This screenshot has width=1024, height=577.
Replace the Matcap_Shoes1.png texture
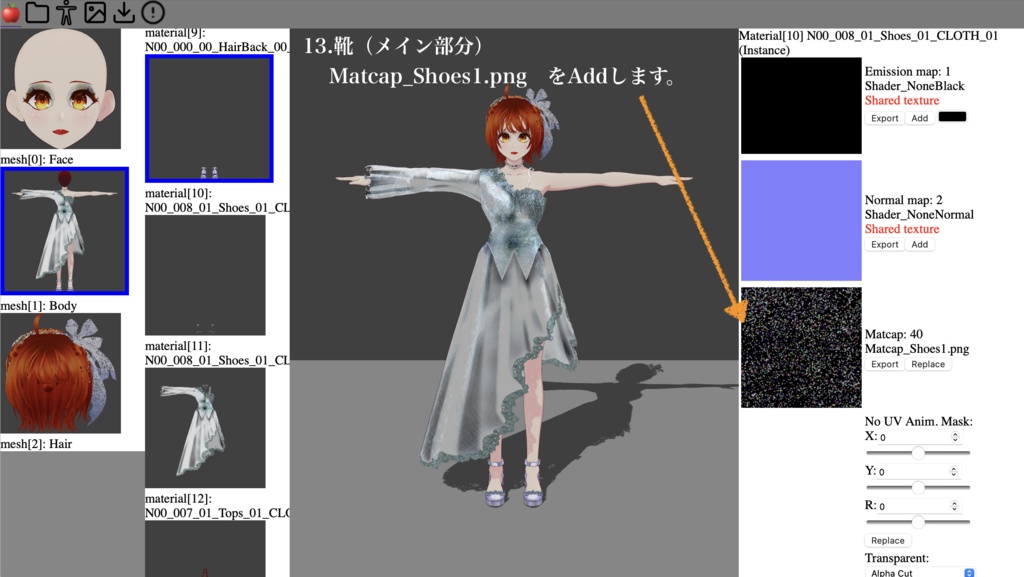coord(928,364)
